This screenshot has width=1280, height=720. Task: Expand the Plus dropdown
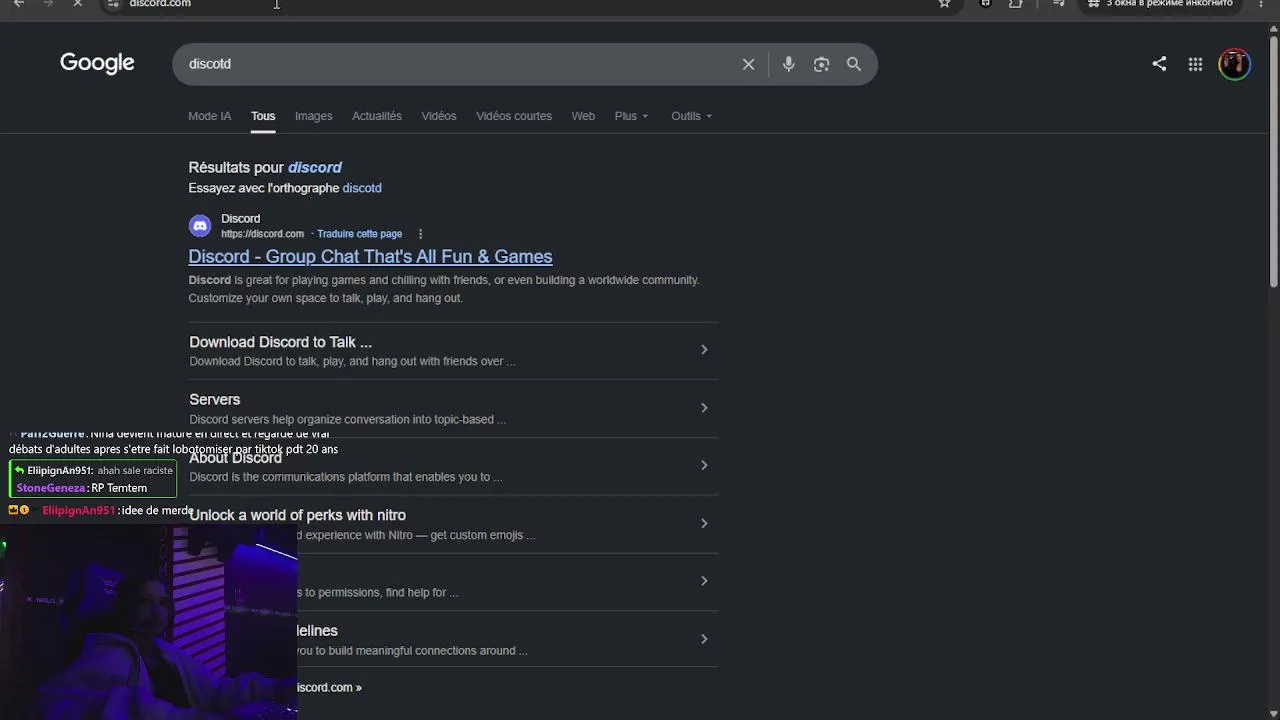point(631,116)
